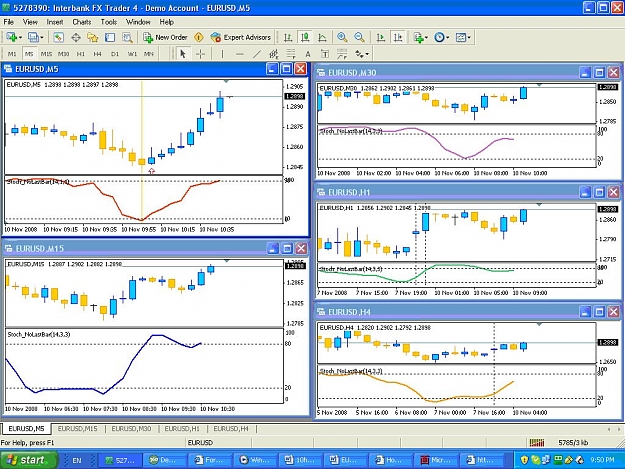Open the Windows start menu
Screen dimensions: 625x469
[x=29, y=460]
